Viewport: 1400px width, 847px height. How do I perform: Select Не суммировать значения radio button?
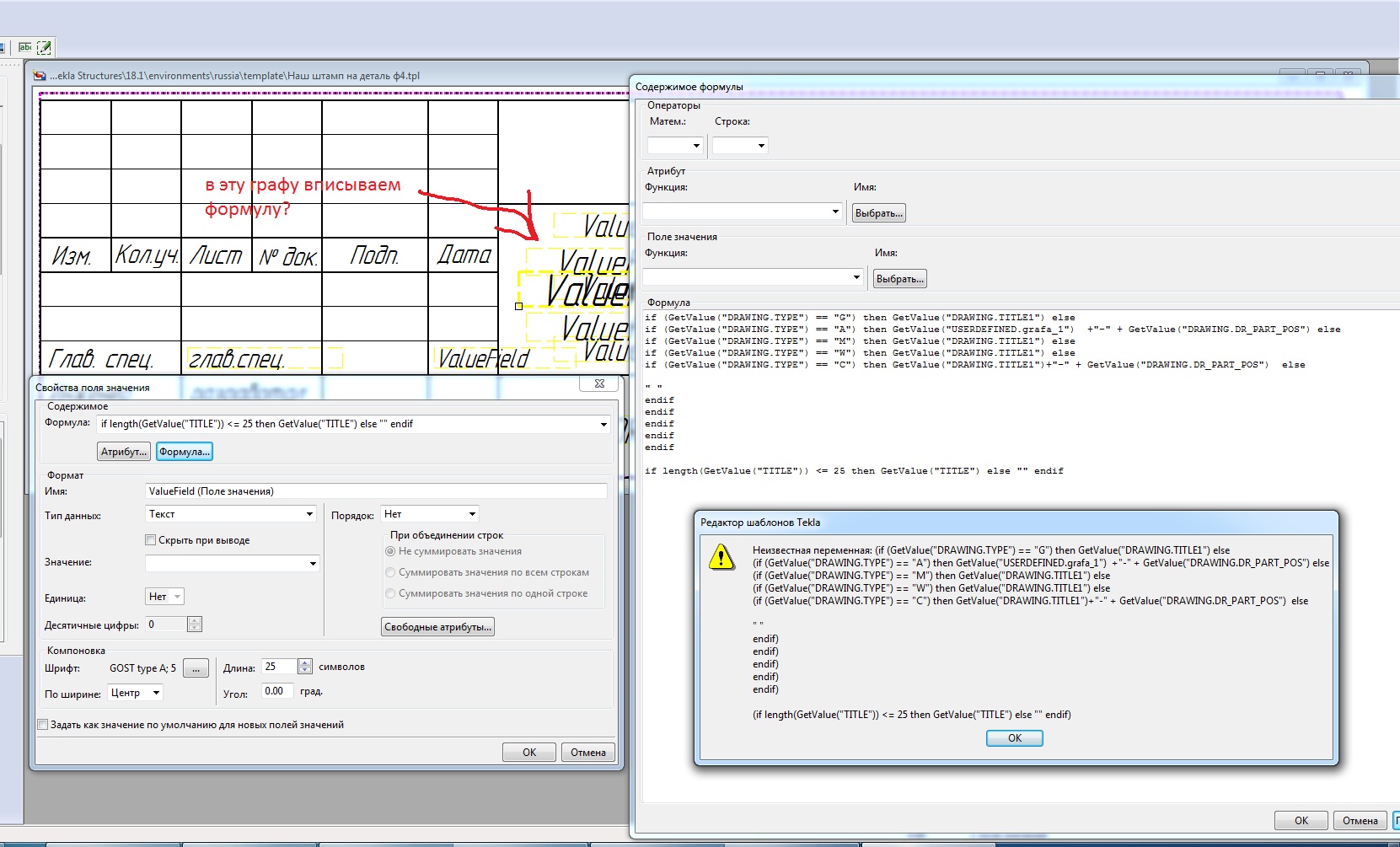pyautogui.click(x=390, y=551)
